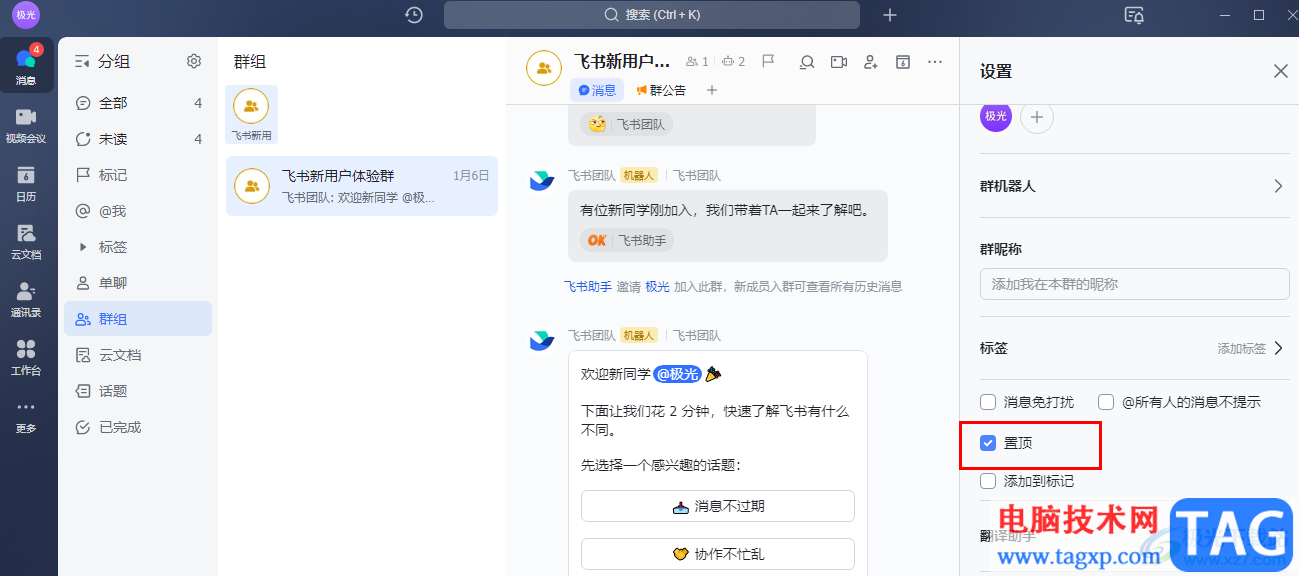
Task: Select 云文档 in group list
Action: 138,355
